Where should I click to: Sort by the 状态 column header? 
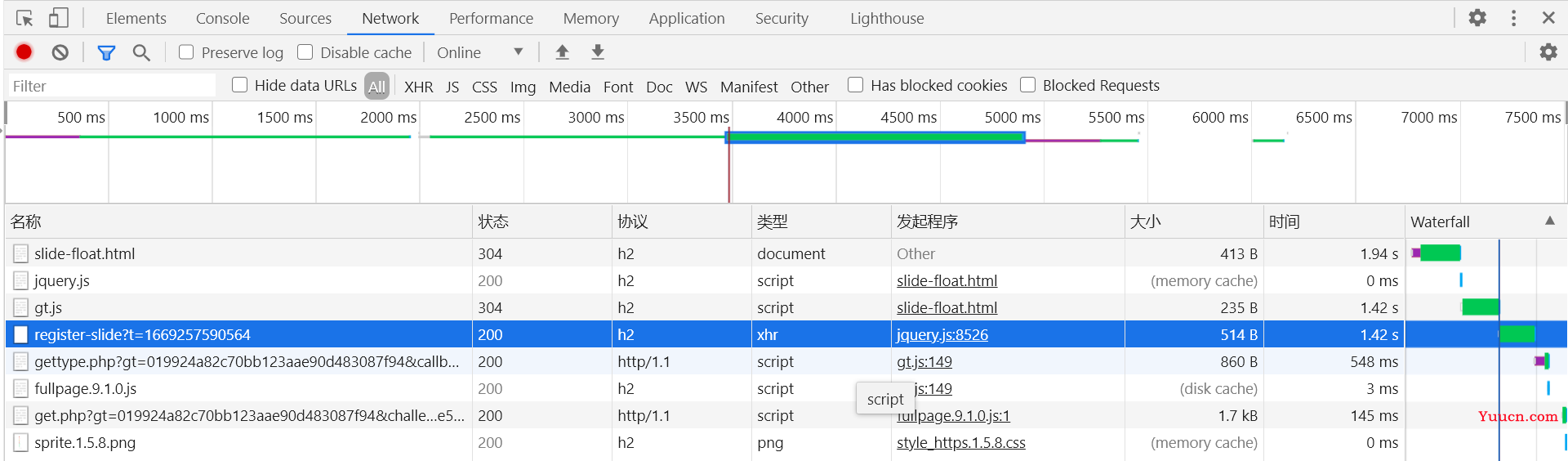coord(542,222)
